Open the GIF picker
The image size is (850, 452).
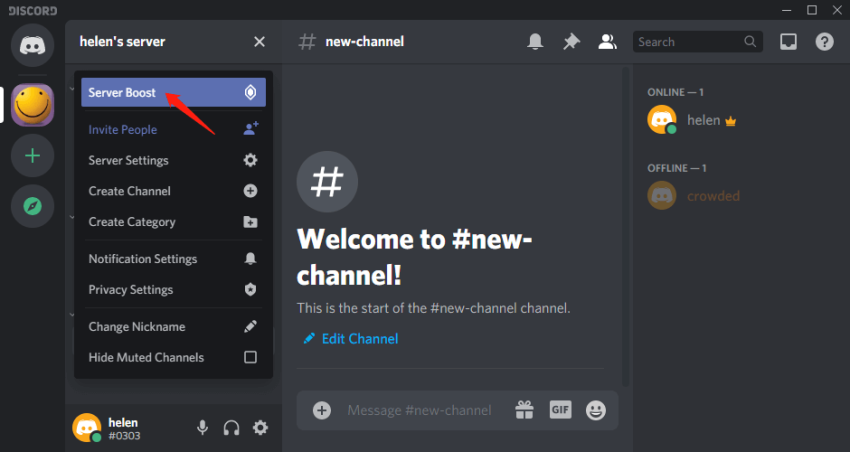pyautogui.click(x=560, y=410)
